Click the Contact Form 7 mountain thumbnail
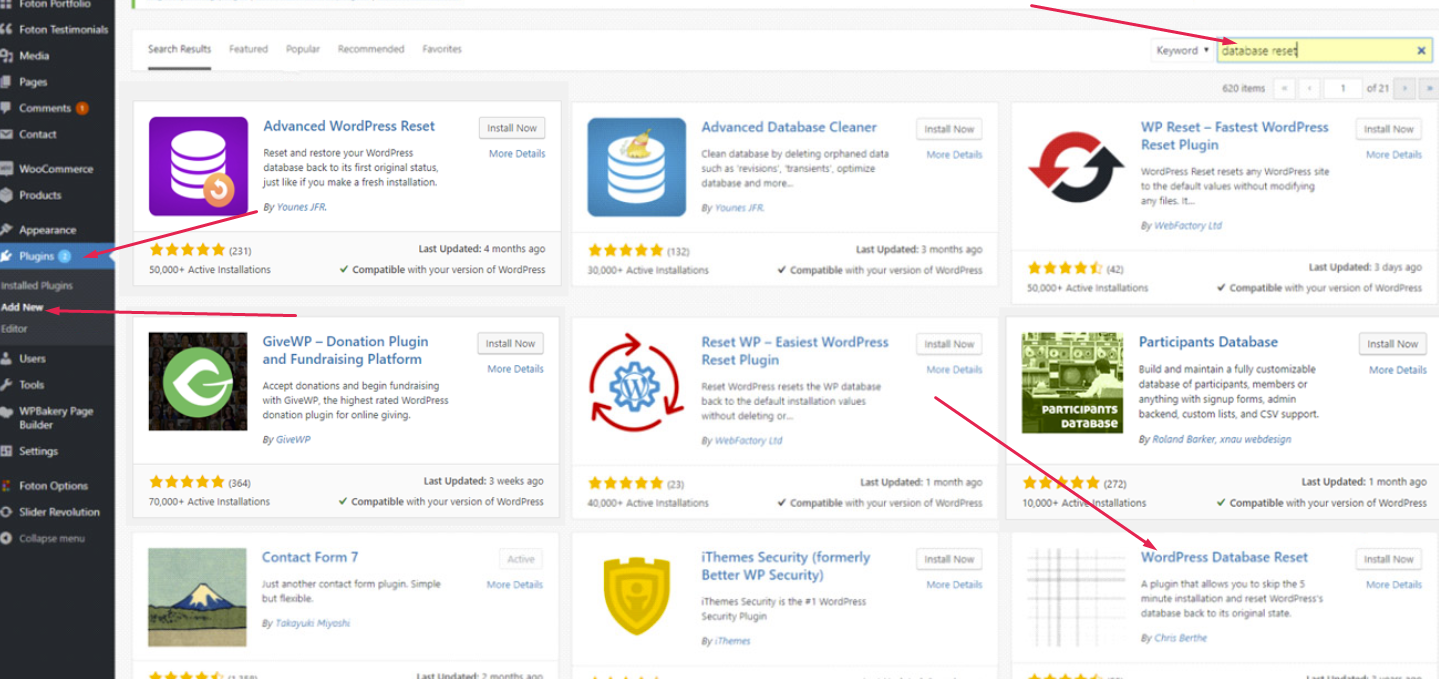The width and height of the screenshot is (1439, 679). pyautogui.click(x=197, y=597)
